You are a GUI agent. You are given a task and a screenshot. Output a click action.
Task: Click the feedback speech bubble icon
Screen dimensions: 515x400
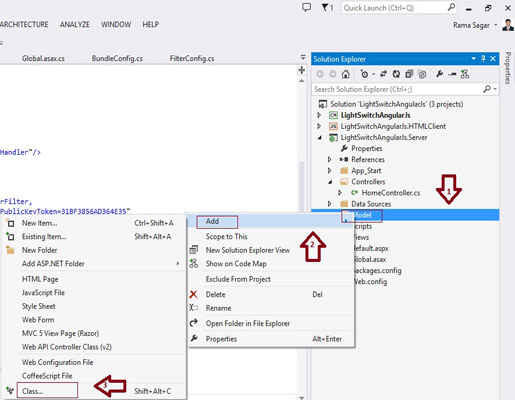pyautogui.click(x=306, y=7)
